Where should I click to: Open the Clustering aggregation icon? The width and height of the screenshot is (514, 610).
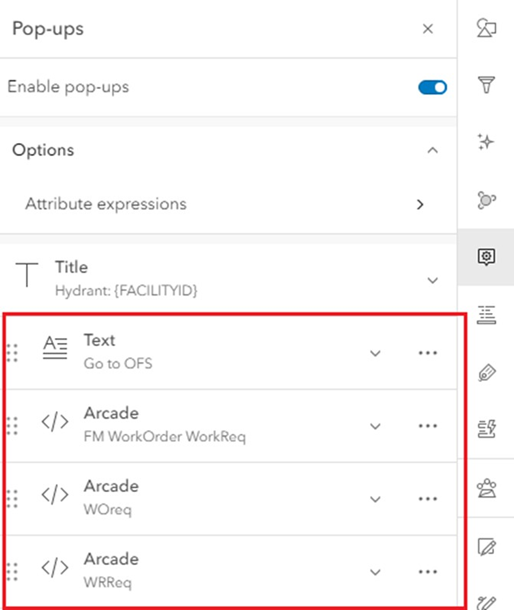(486, 200)
